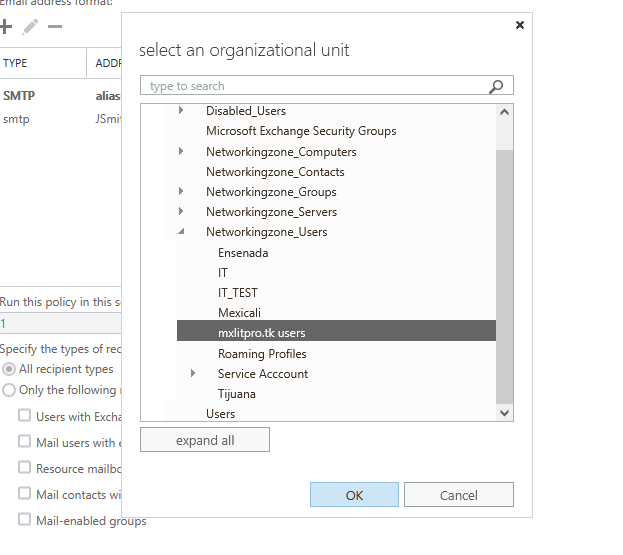623x555 pixels.
Task: Select the All recipient types radio button
Action: [9, 369]
